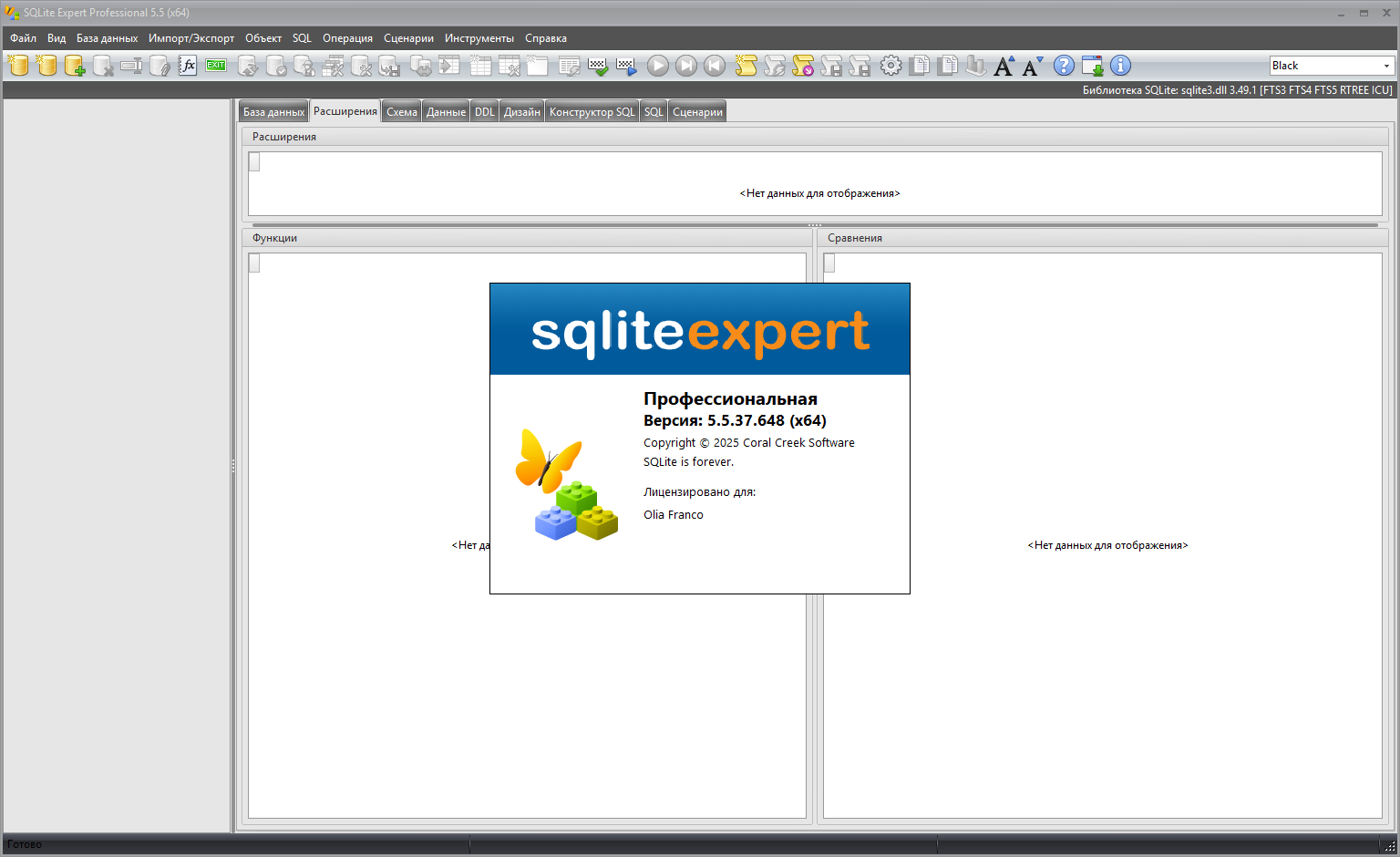Click the decrease font size A icon
Screen dimensions: 1400x857
pos(1033,66)
